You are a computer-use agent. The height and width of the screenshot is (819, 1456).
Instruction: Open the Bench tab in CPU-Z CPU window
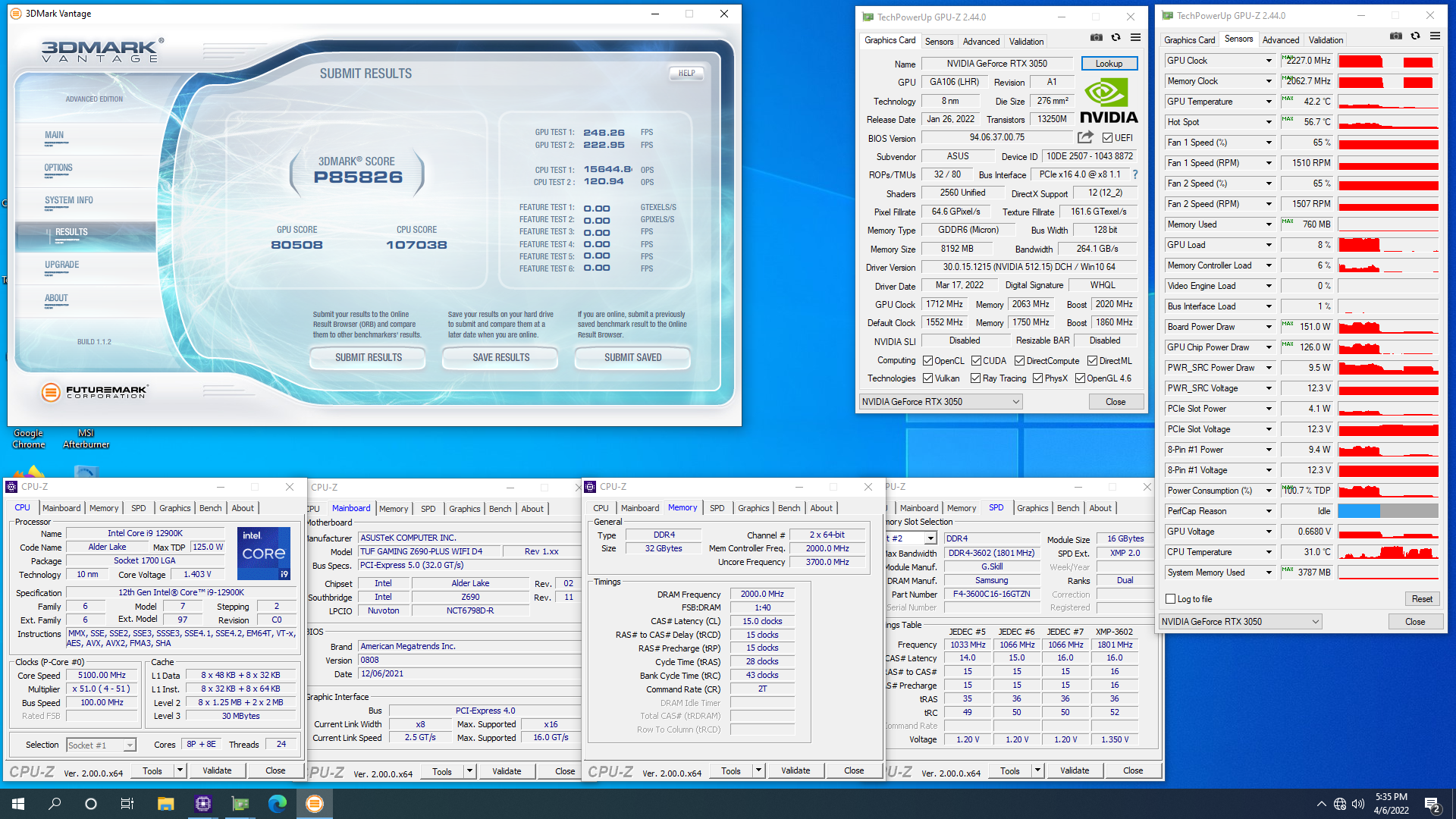pos(210,508)
